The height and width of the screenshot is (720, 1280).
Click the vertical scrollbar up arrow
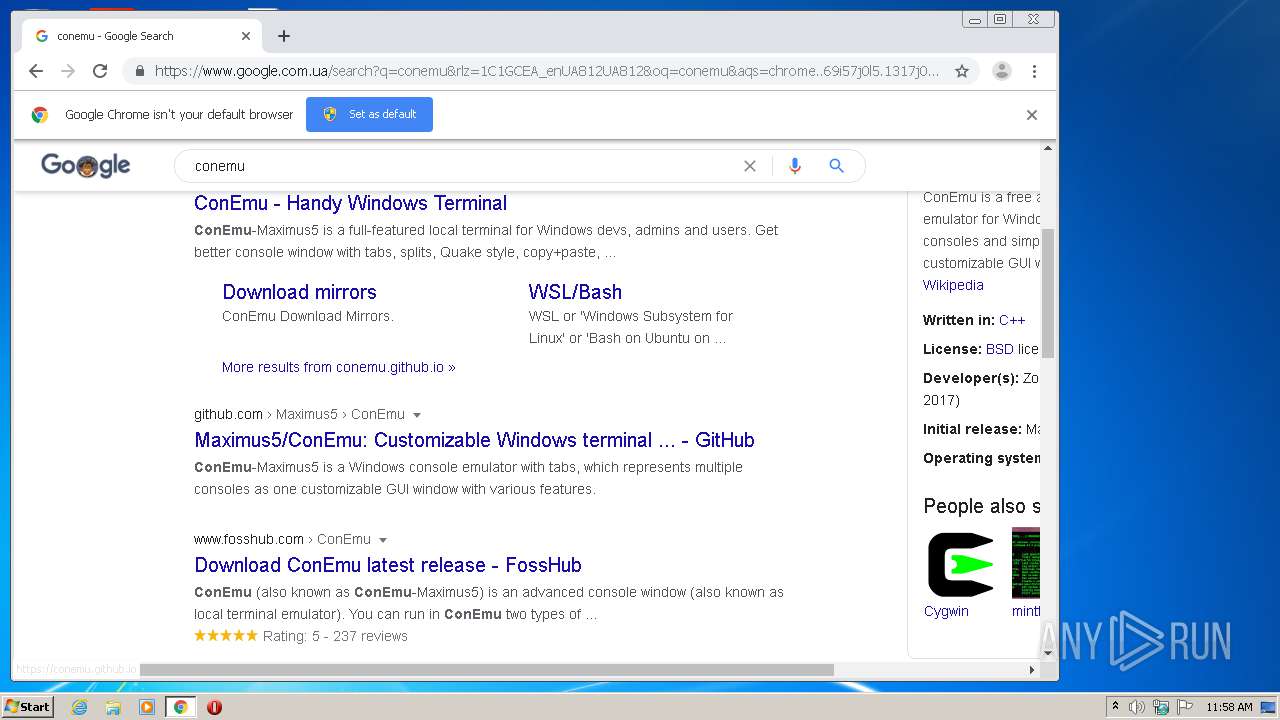[x=1048, y=148]
